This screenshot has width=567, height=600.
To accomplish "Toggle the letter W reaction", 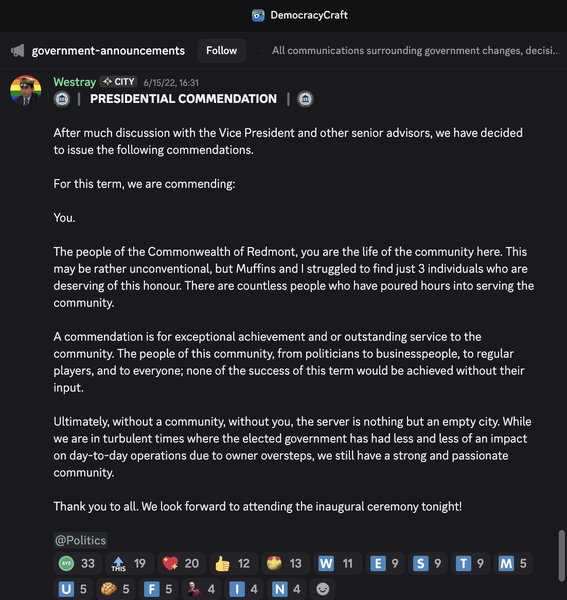I will click(x=337, y=563).
